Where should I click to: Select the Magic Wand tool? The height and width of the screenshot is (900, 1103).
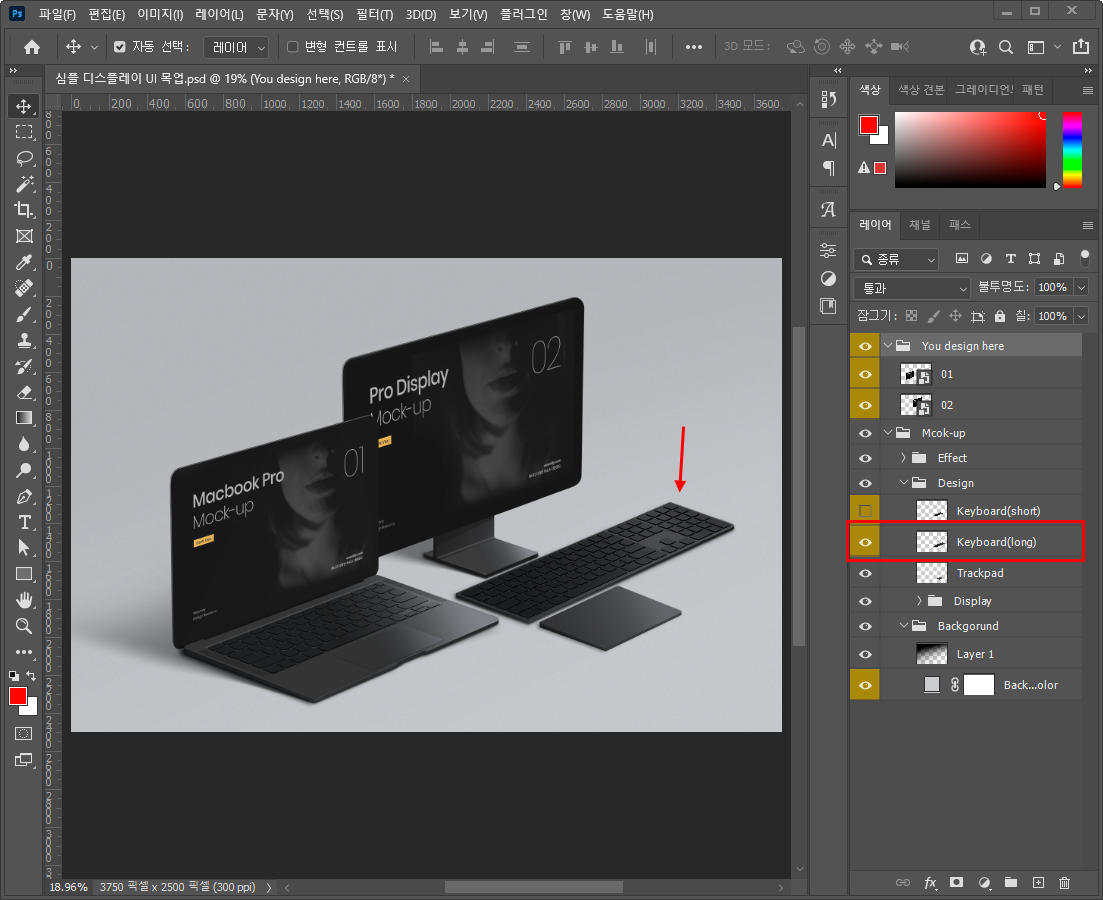(24, 184)
